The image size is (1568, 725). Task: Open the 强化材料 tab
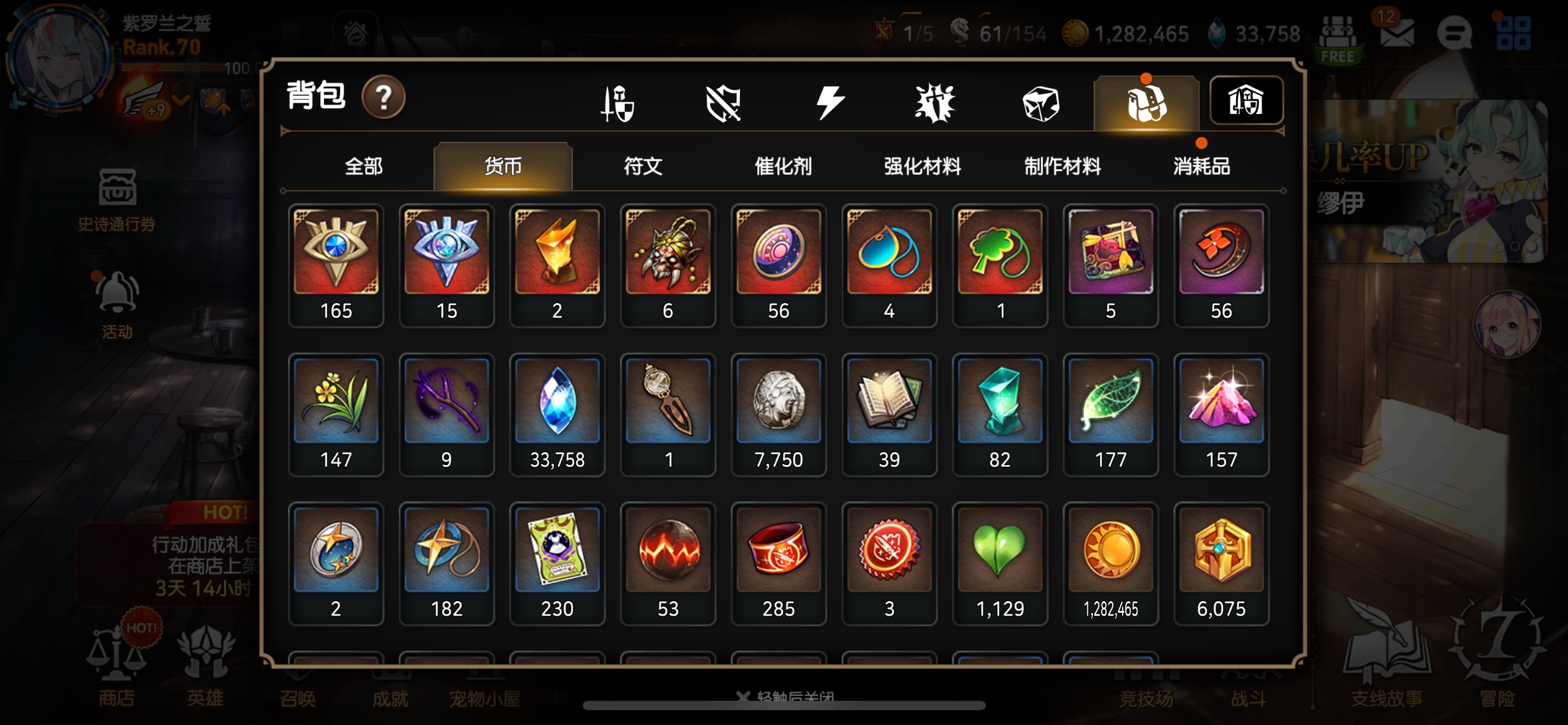tap(922, 166)
